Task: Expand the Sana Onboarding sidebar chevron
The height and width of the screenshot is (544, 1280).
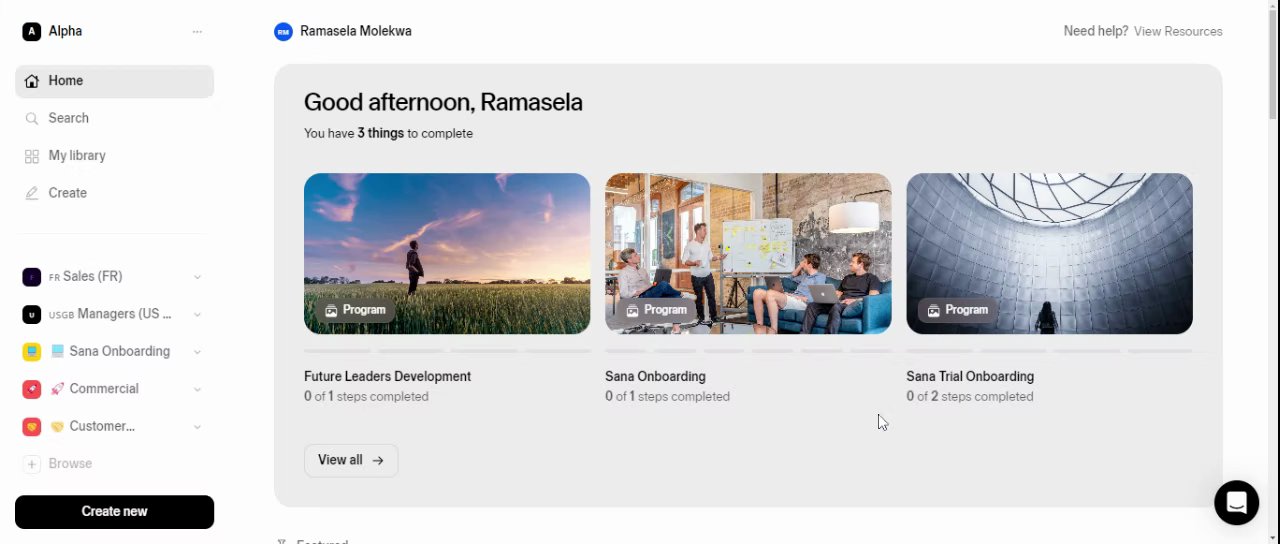Action: [197, 352]
